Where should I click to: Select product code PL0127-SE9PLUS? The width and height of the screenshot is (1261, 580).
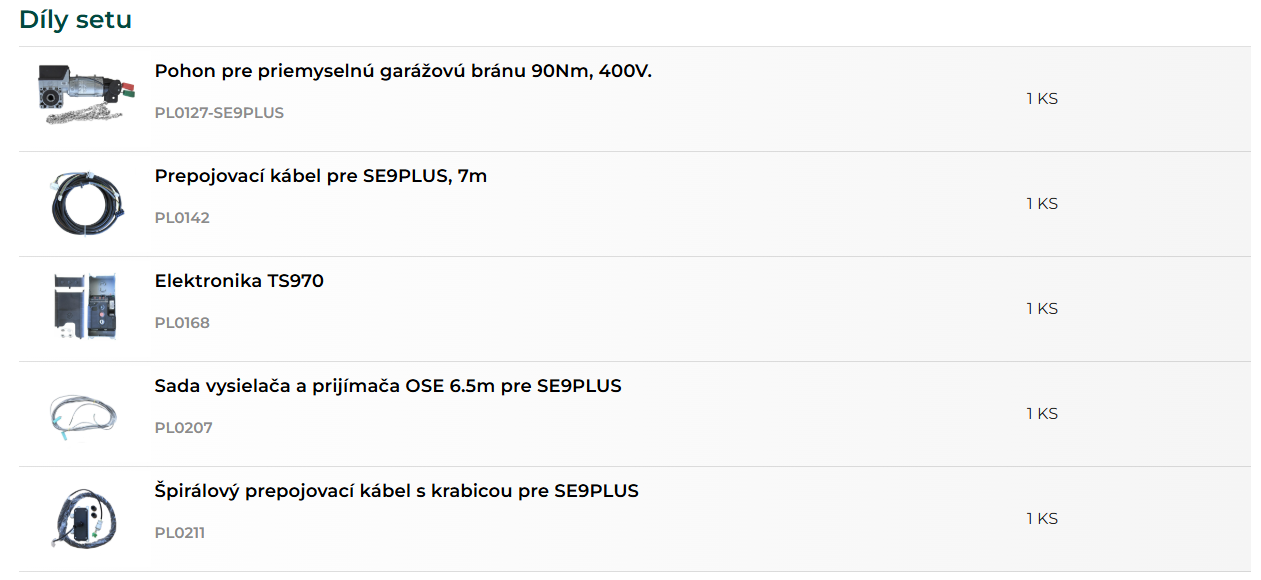219,113
